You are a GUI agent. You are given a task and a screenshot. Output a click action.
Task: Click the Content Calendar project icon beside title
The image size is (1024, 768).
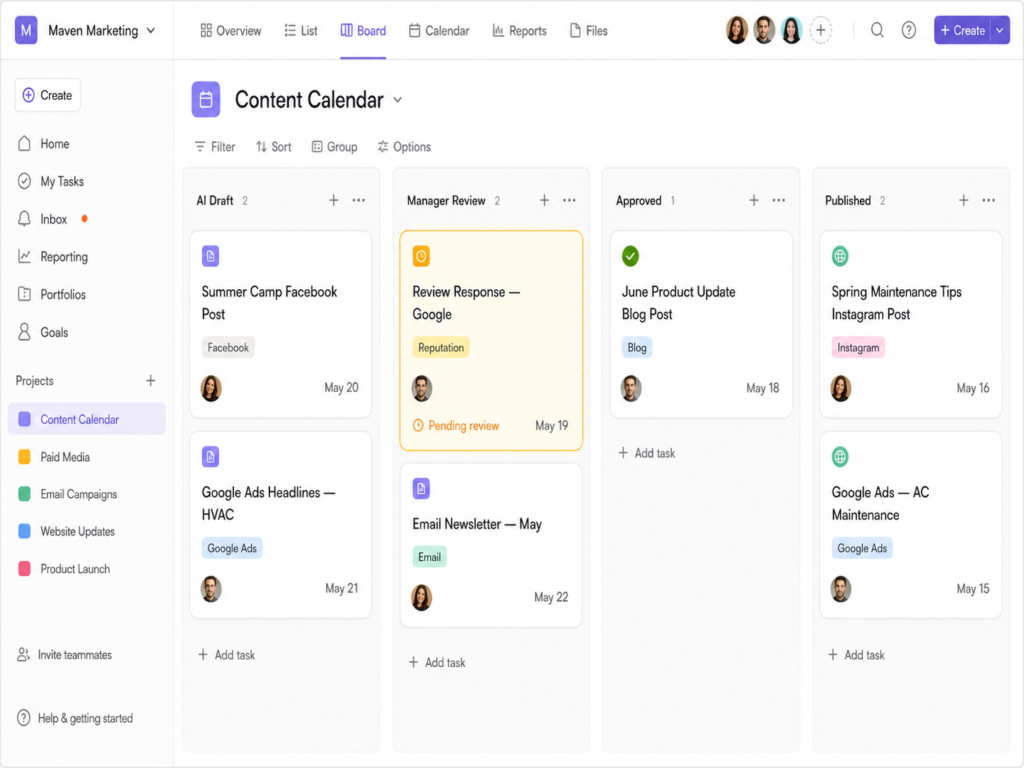pos(206,99)
